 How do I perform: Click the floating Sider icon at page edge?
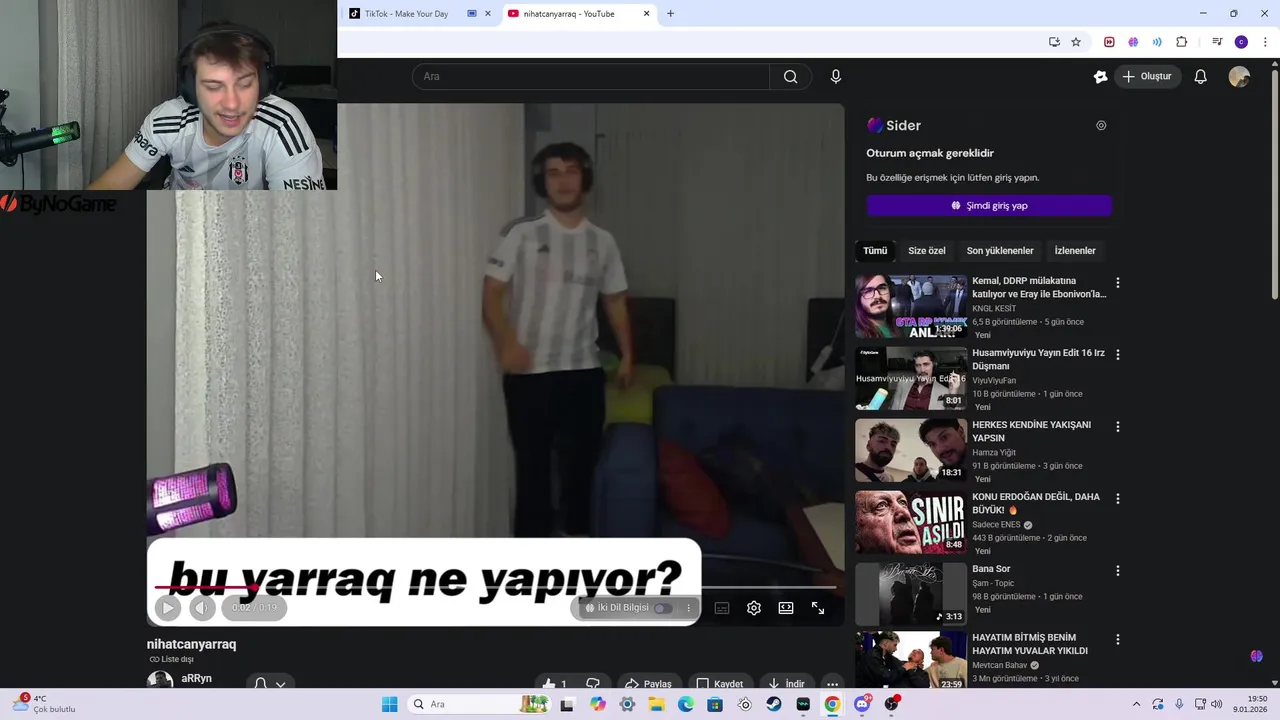[x=1256, y=656]
